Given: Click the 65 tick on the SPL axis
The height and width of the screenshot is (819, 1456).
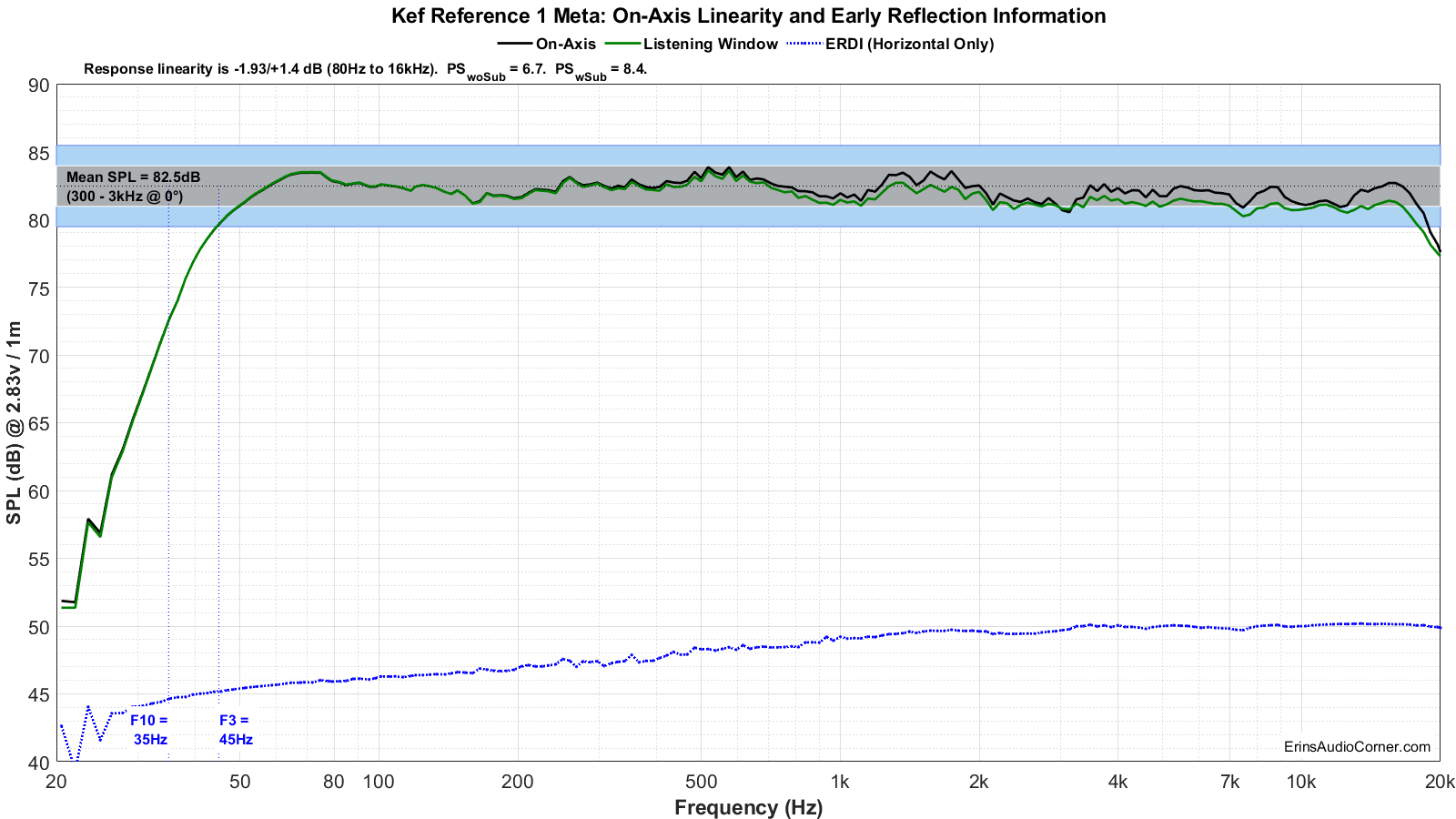Looking at the screenshot, I should 39,424.
